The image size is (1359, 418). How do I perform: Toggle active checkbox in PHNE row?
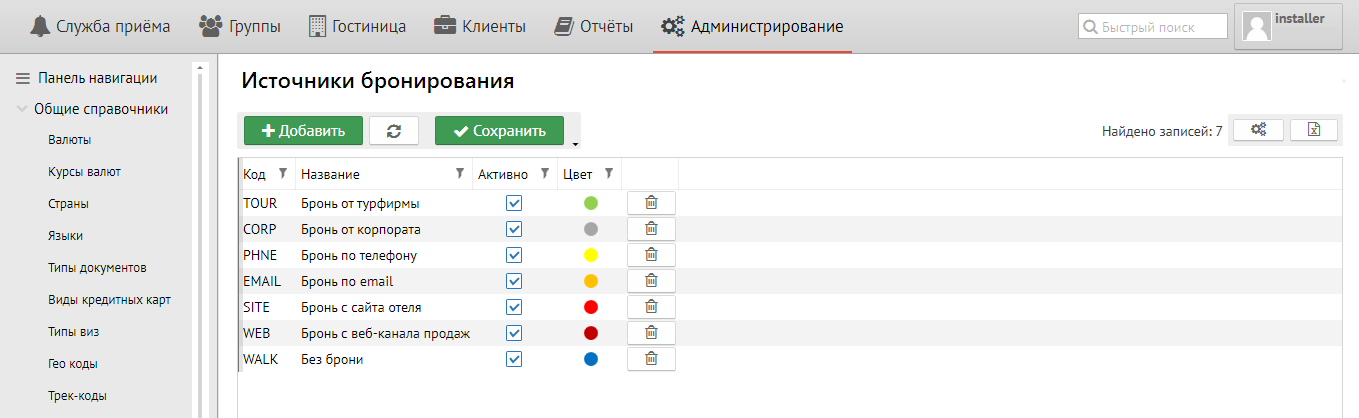514,255
